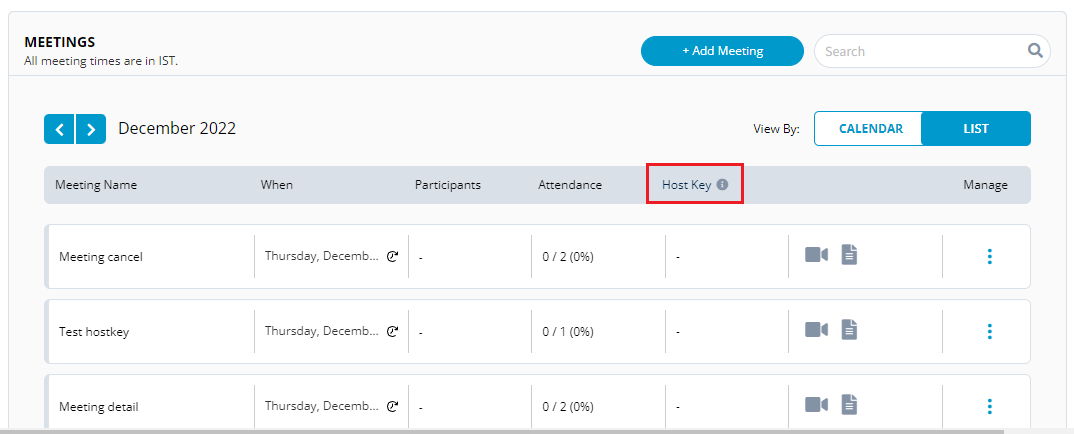Open the Test hostkey meeting name

click(94, 332)
